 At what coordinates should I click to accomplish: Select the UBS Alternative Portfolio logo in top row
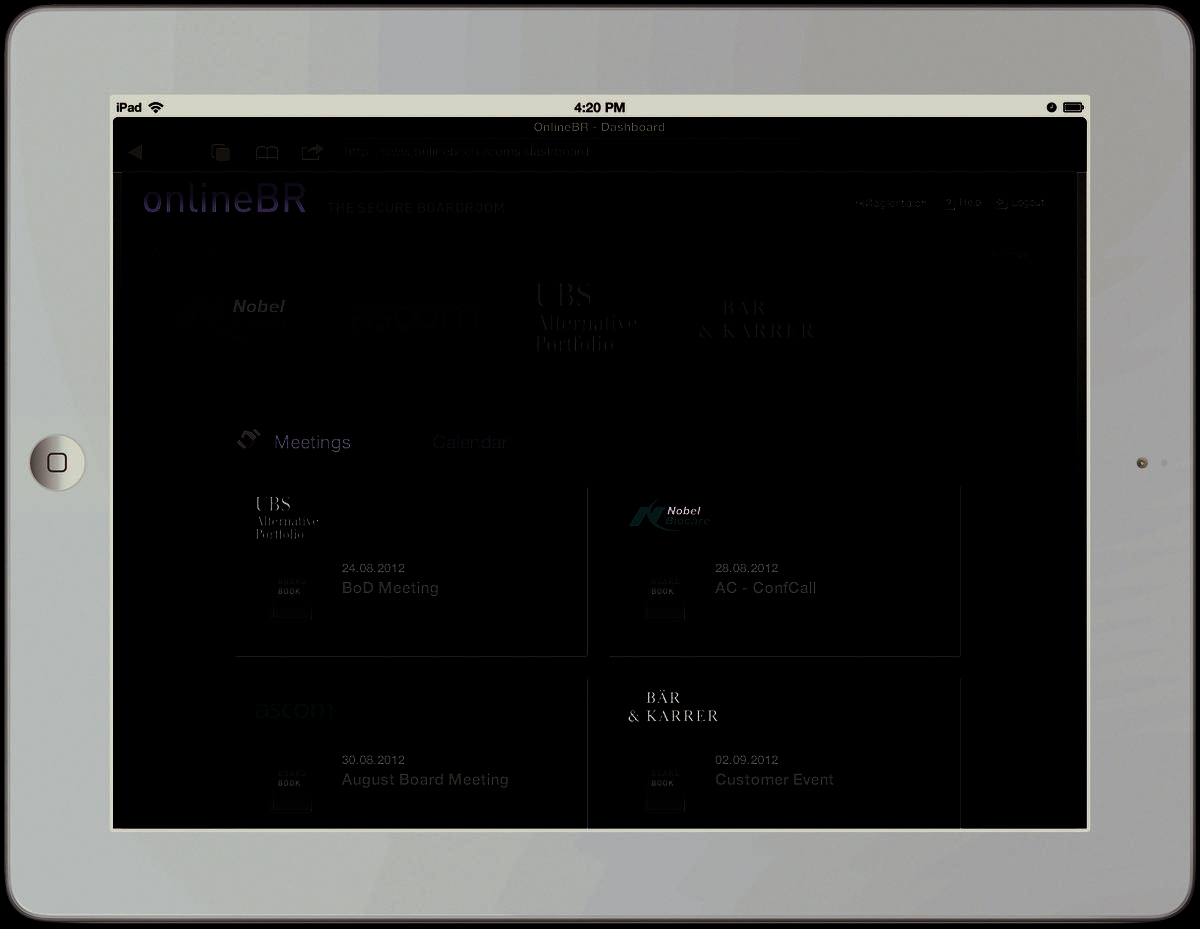point(586,317)
